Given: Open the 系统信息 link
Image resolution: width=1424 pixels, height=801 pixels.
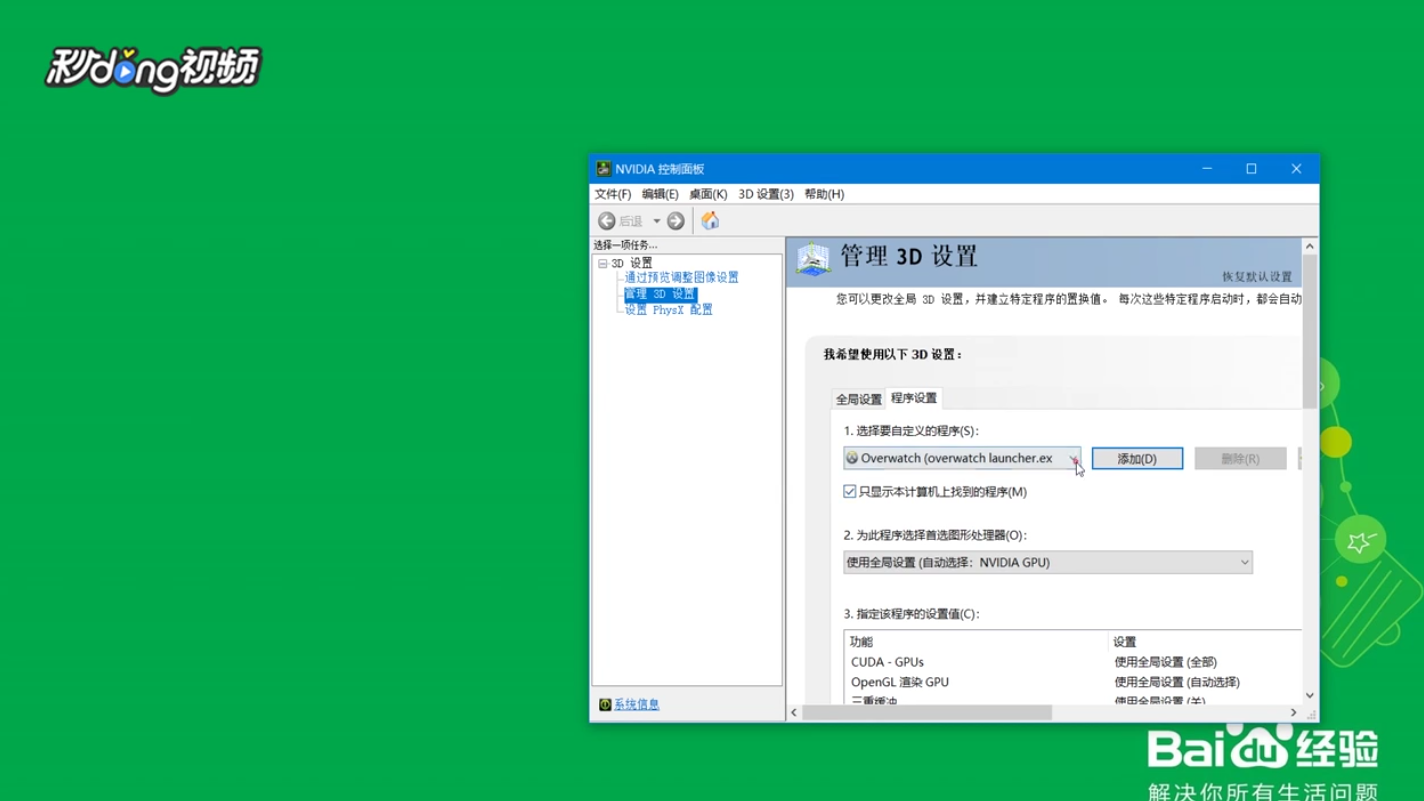Looking at the screenshot, I should click(x=637, y=705).
